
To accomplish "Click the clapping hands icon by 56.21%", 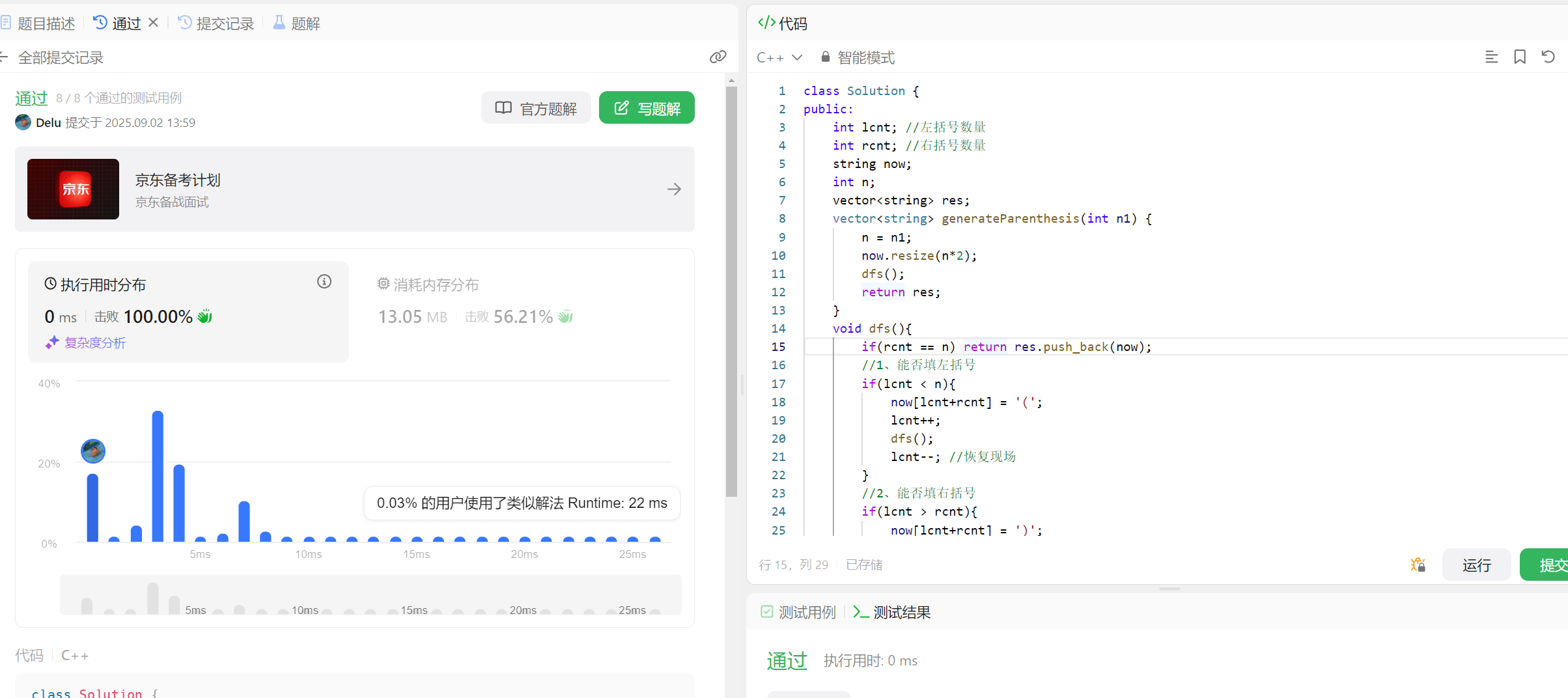I will (566, 316).
